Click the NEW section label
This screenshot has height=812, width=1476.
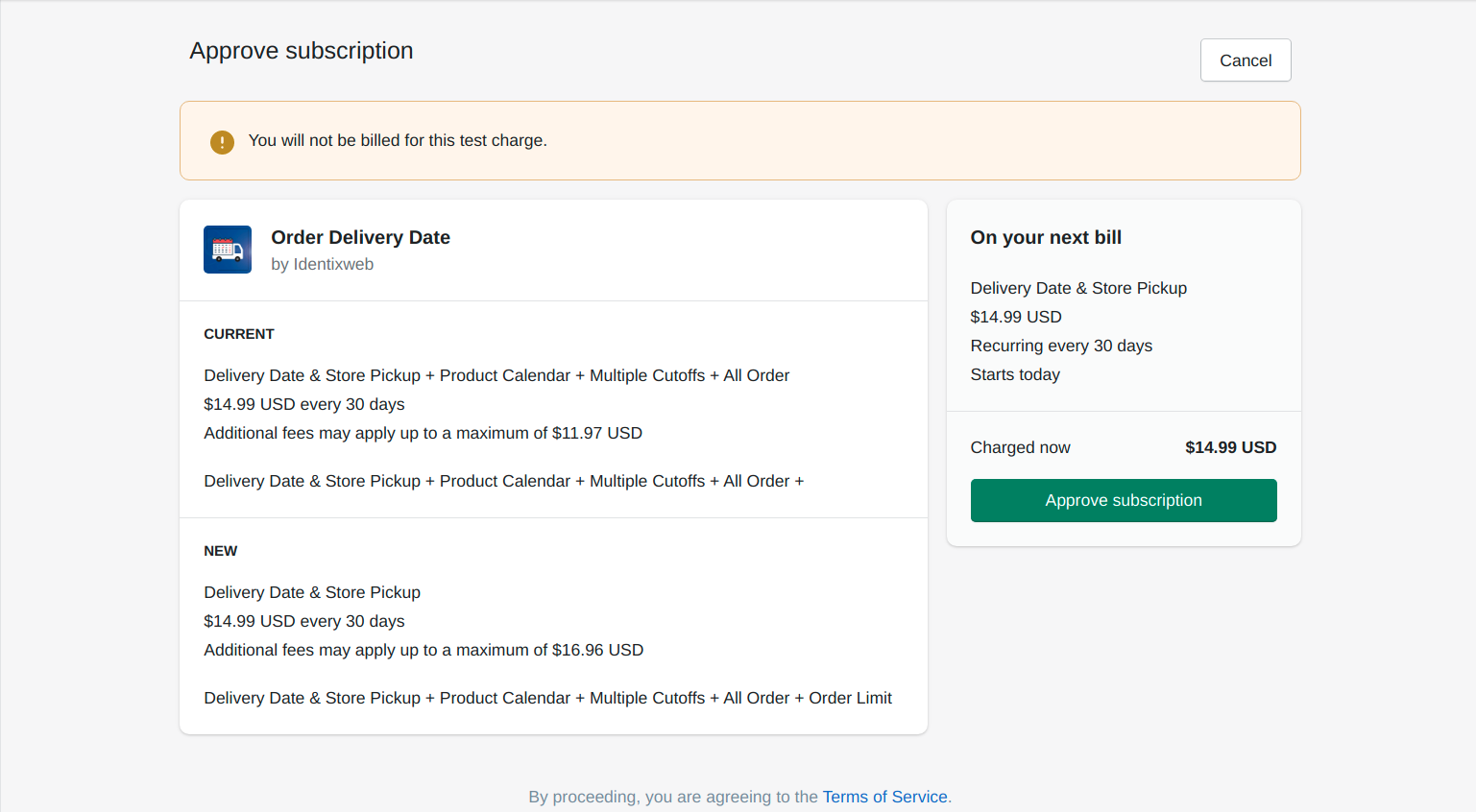220,551
